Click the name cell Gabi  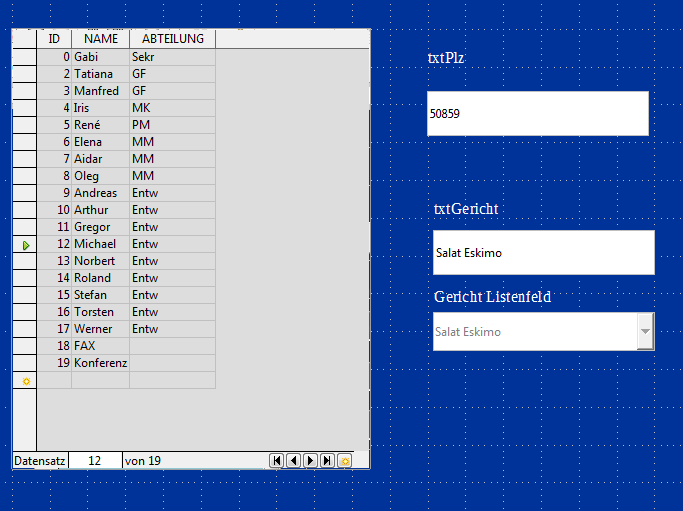tap(100, 57)
